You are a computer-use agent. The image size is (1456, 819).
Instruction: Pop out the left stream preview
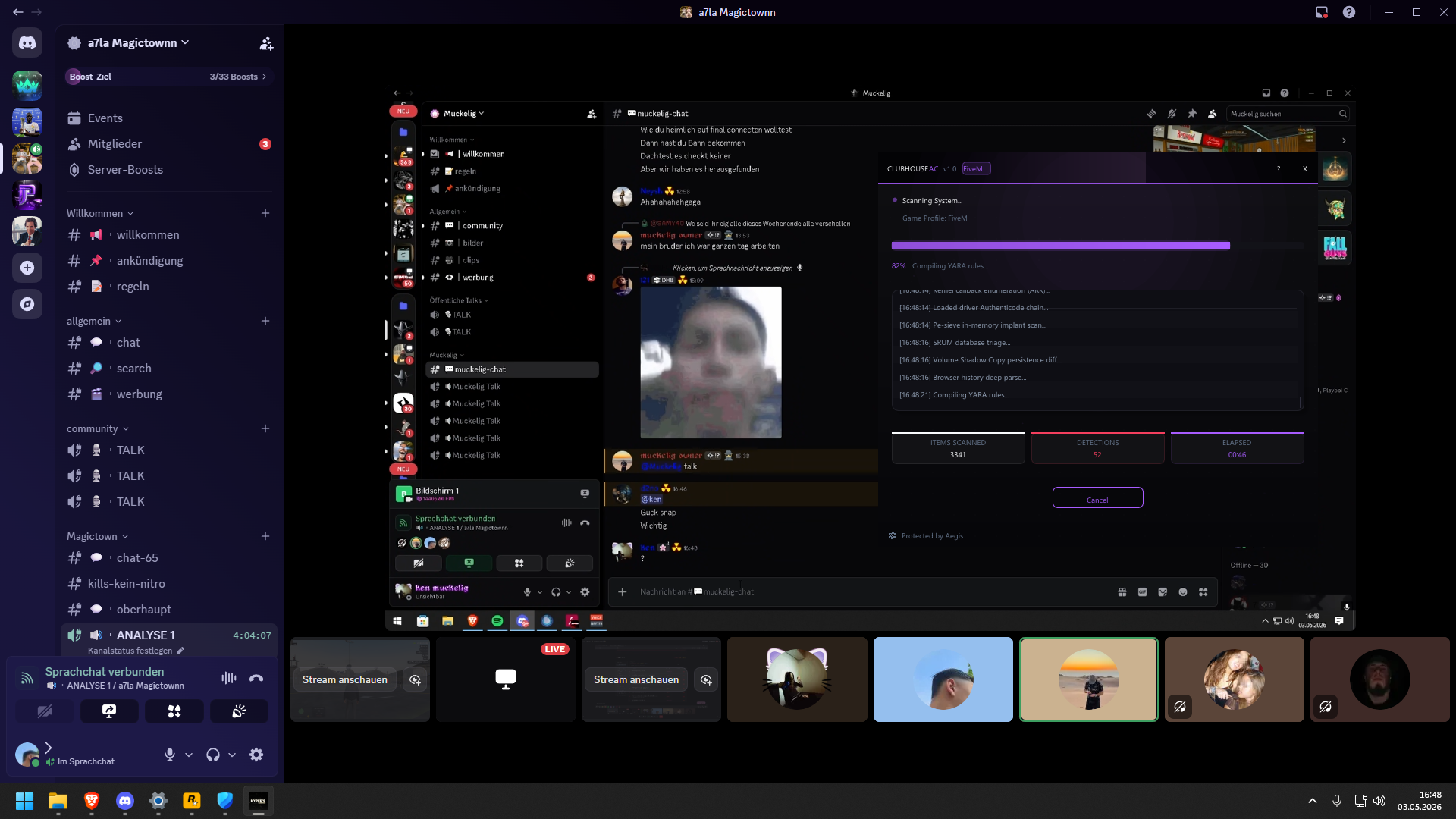tap(415, 680)
